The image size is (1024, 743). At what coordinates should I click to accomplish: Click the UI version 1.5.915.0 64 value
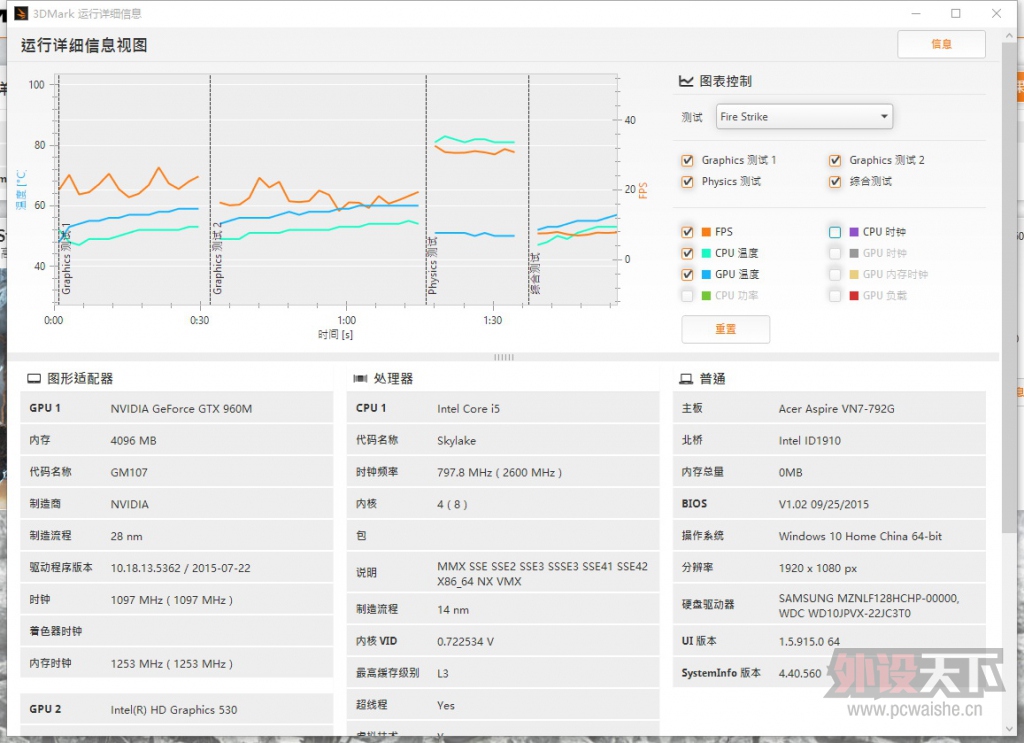tap(809, 642)
